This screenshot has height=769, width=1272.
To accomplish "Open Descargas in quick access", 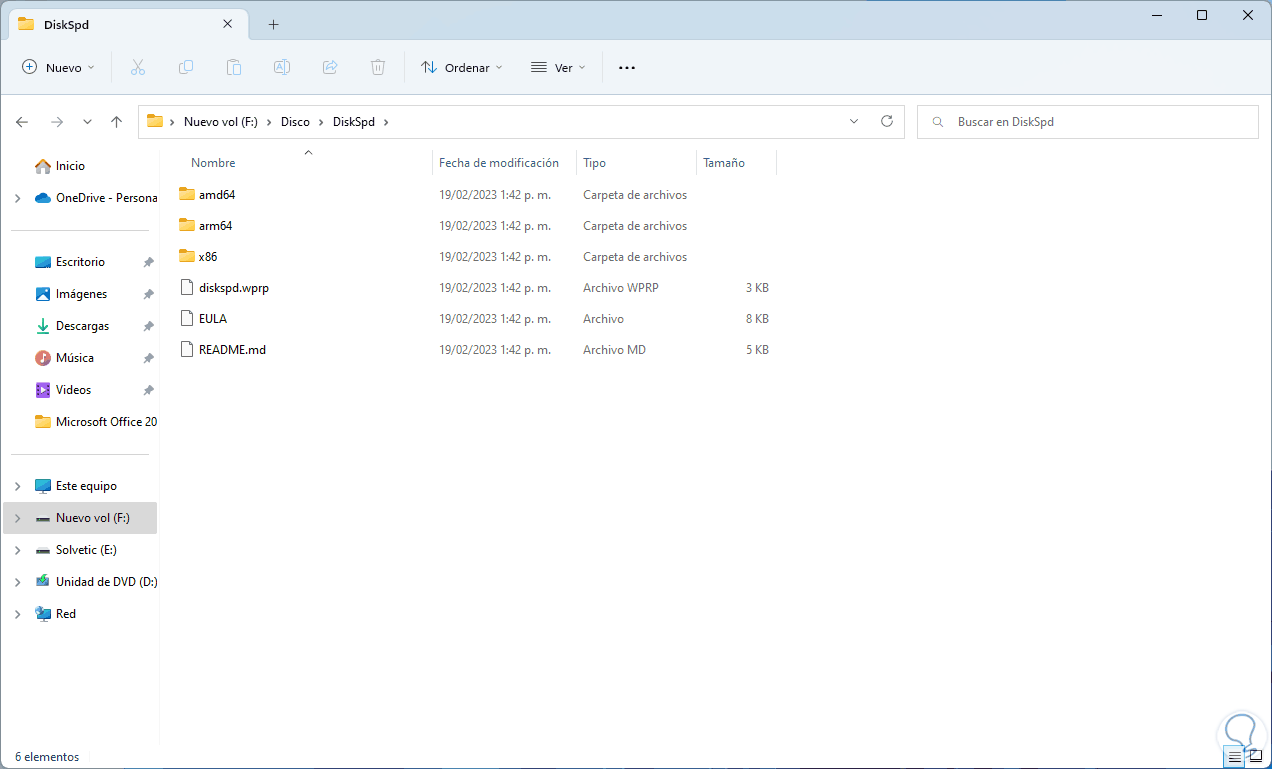I will click(x=82, y=326).
